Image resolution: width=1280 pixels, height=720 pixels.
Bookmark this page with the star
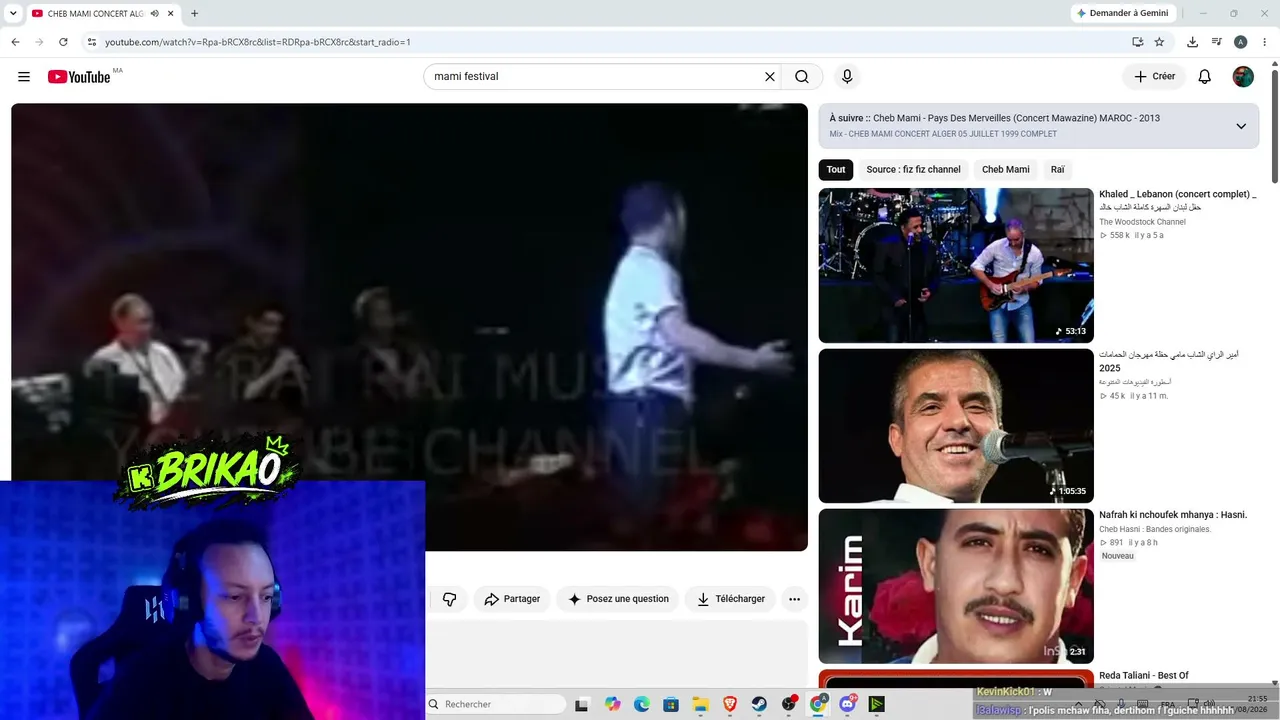1159,42
